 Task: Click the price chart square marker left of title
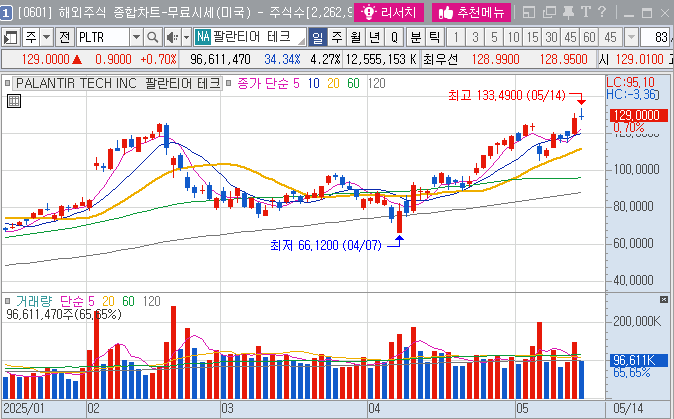(x=7, y=83)
